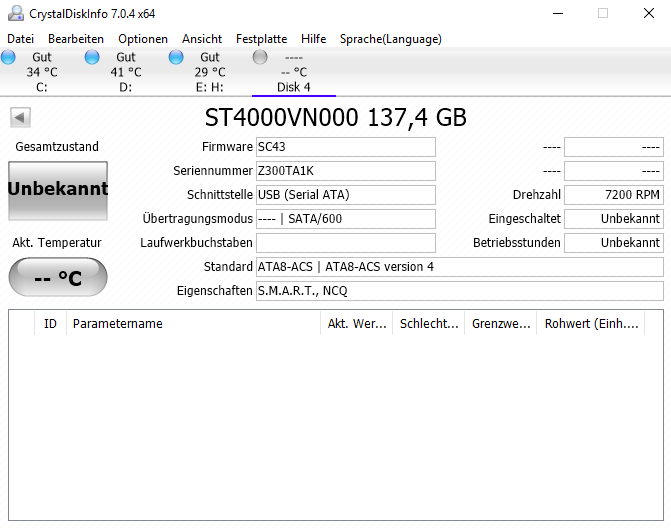Click the Firmware field showing SC43
Image resolution: width=671 pixels, height=528 pixels.
pyautogui.click(x=346, y=147)
